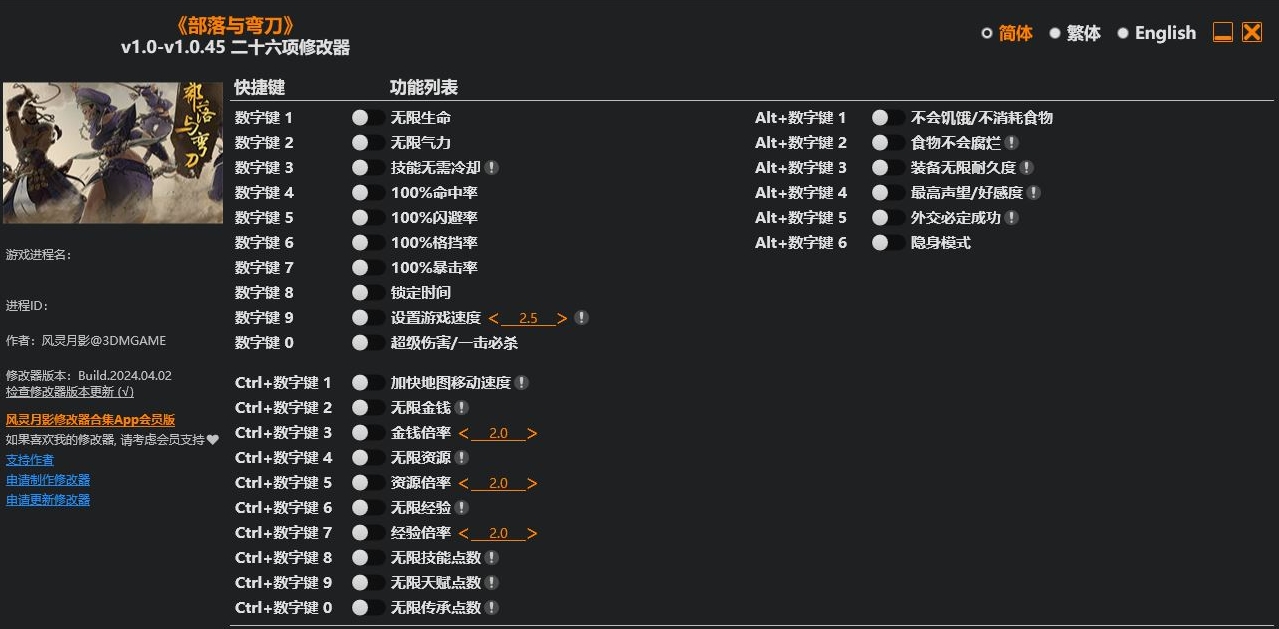Click info icon beside 技能无需冷却

pos(492,168)
